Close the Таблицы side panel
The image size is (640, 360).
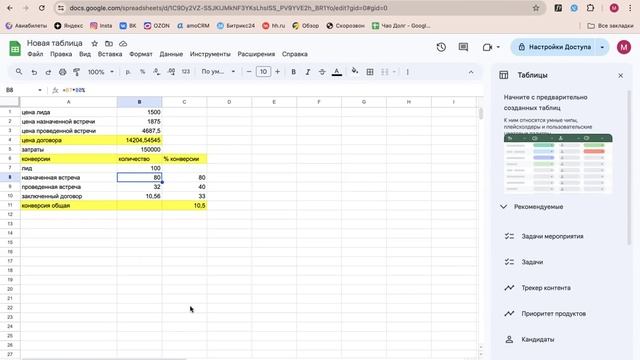coord(620,76)
